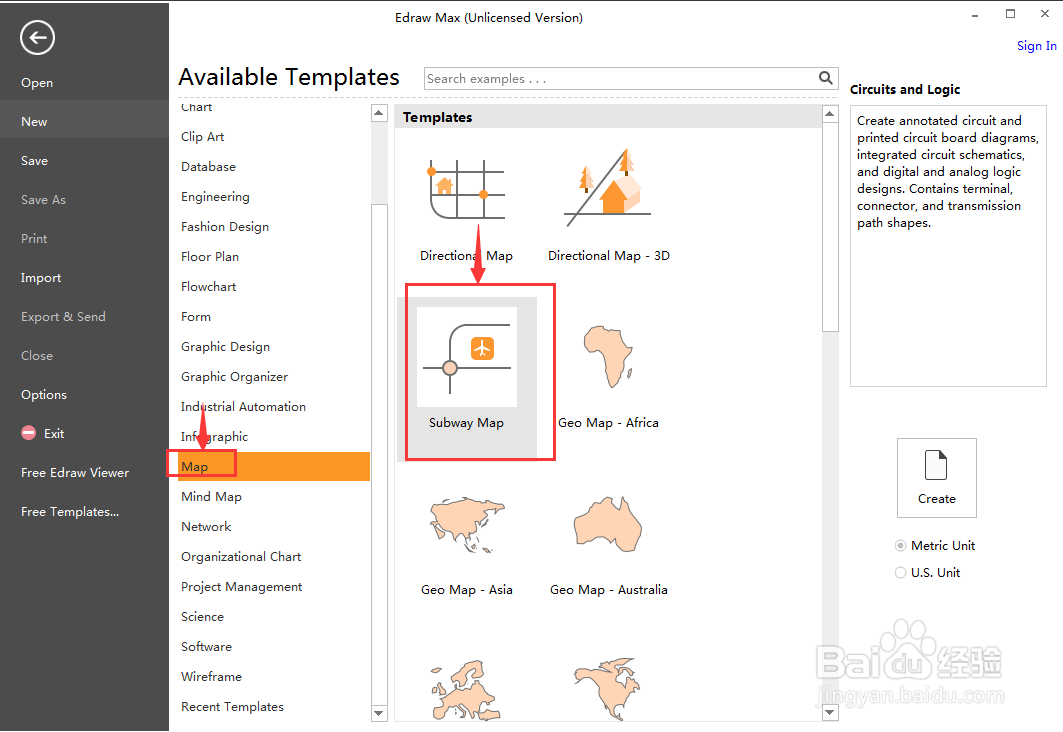Open Recent Templates category
The height and width of the screenshot is (732, 1063).
[x=232, y=707]
